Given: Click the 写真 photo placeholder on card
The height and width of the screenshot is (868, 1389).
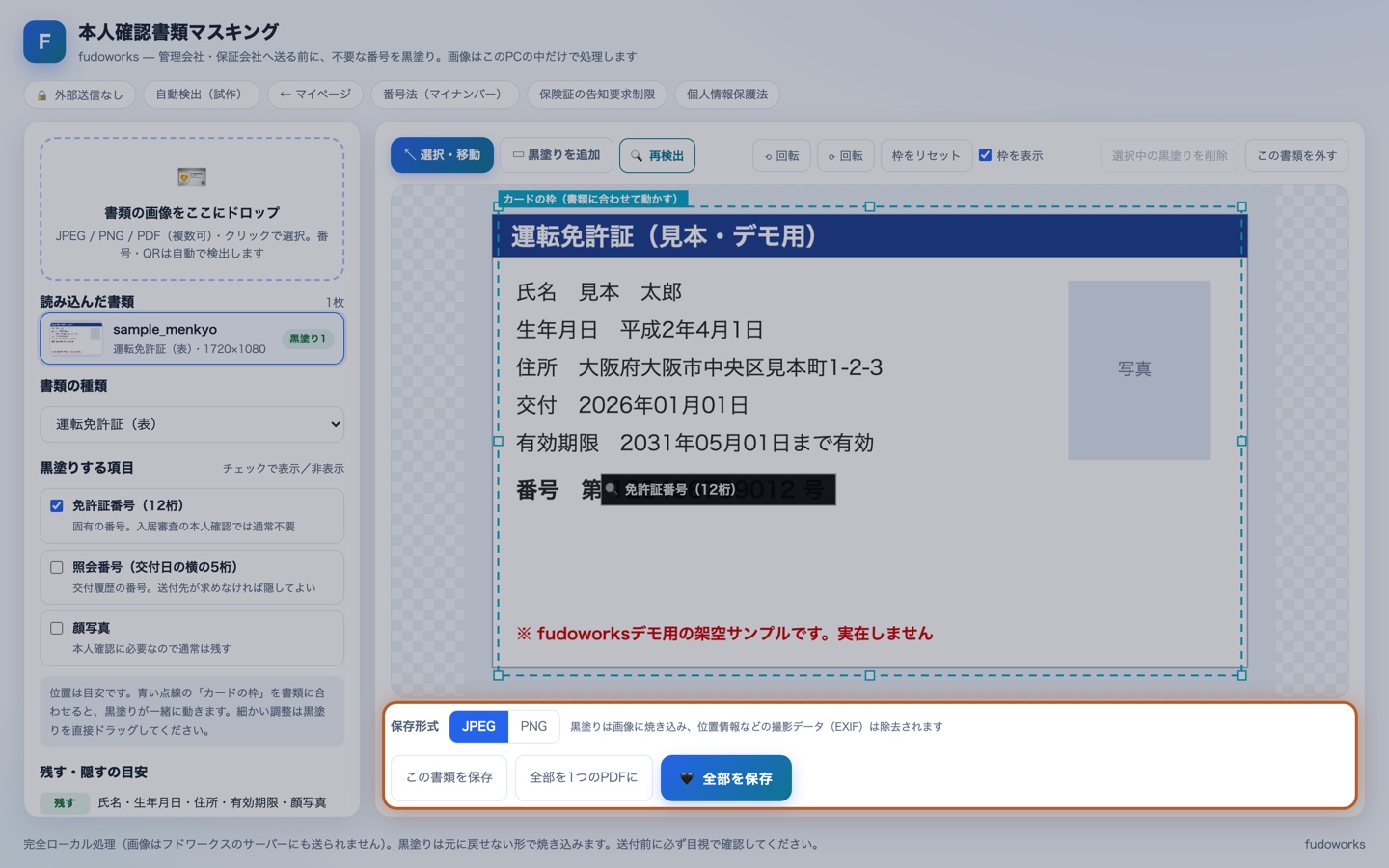Looking at the screenshot, I should coord(1138,369).
